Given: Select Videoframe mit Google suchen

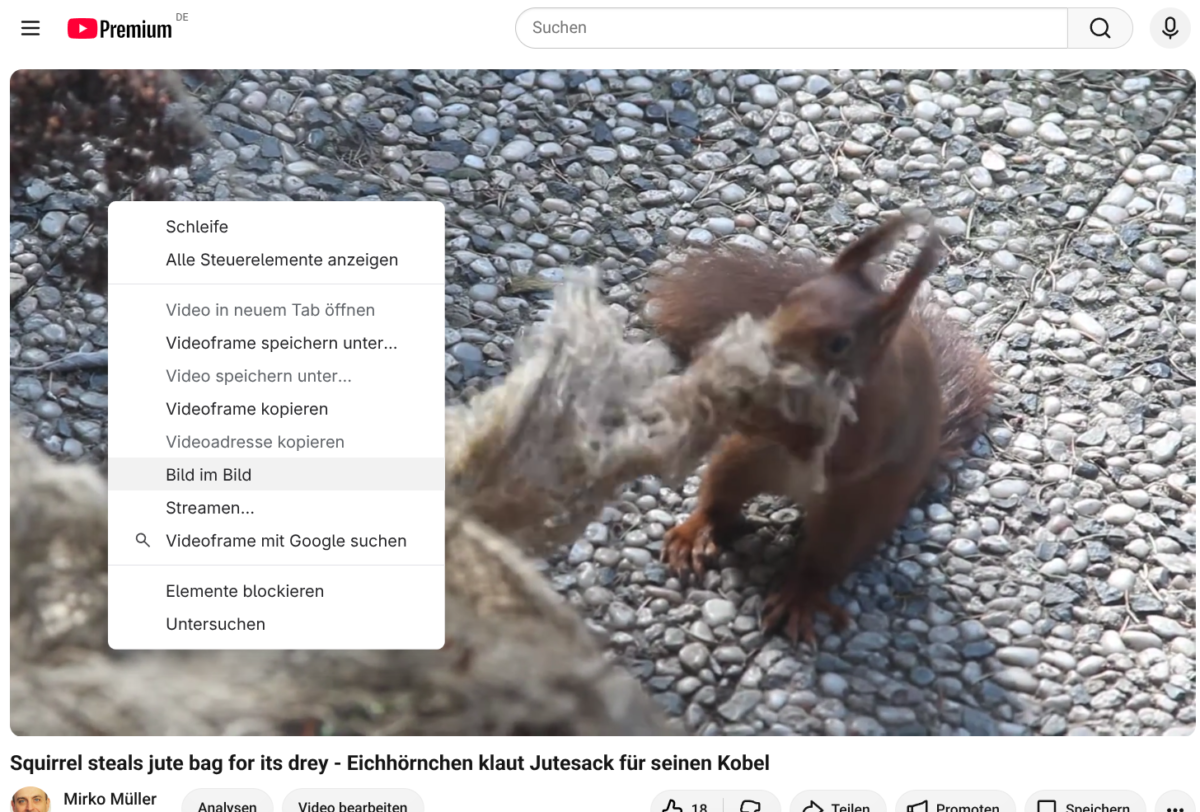Looking at the screenshot, I should [276, 541].
